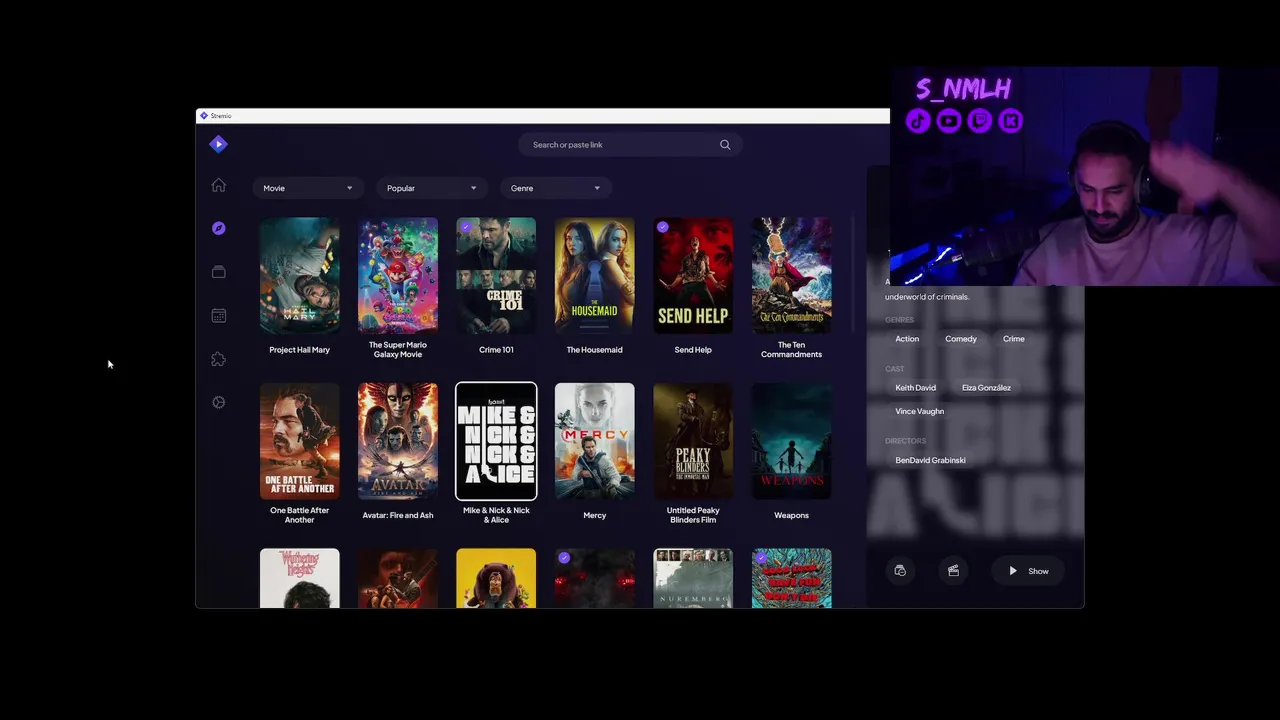Click cast member Eiza González
Viewport: 1280px width, 720px height.
986,388
